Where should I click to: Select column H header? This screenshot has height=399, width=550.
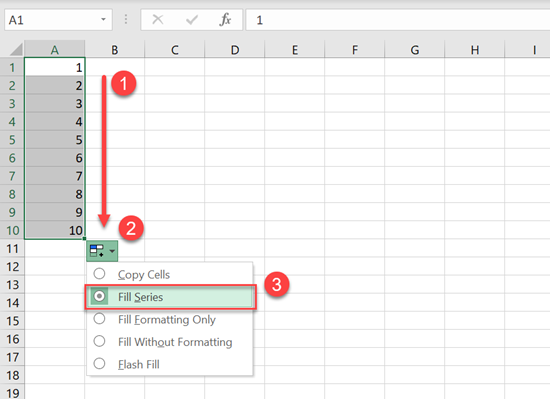click(x=475, y=50)
